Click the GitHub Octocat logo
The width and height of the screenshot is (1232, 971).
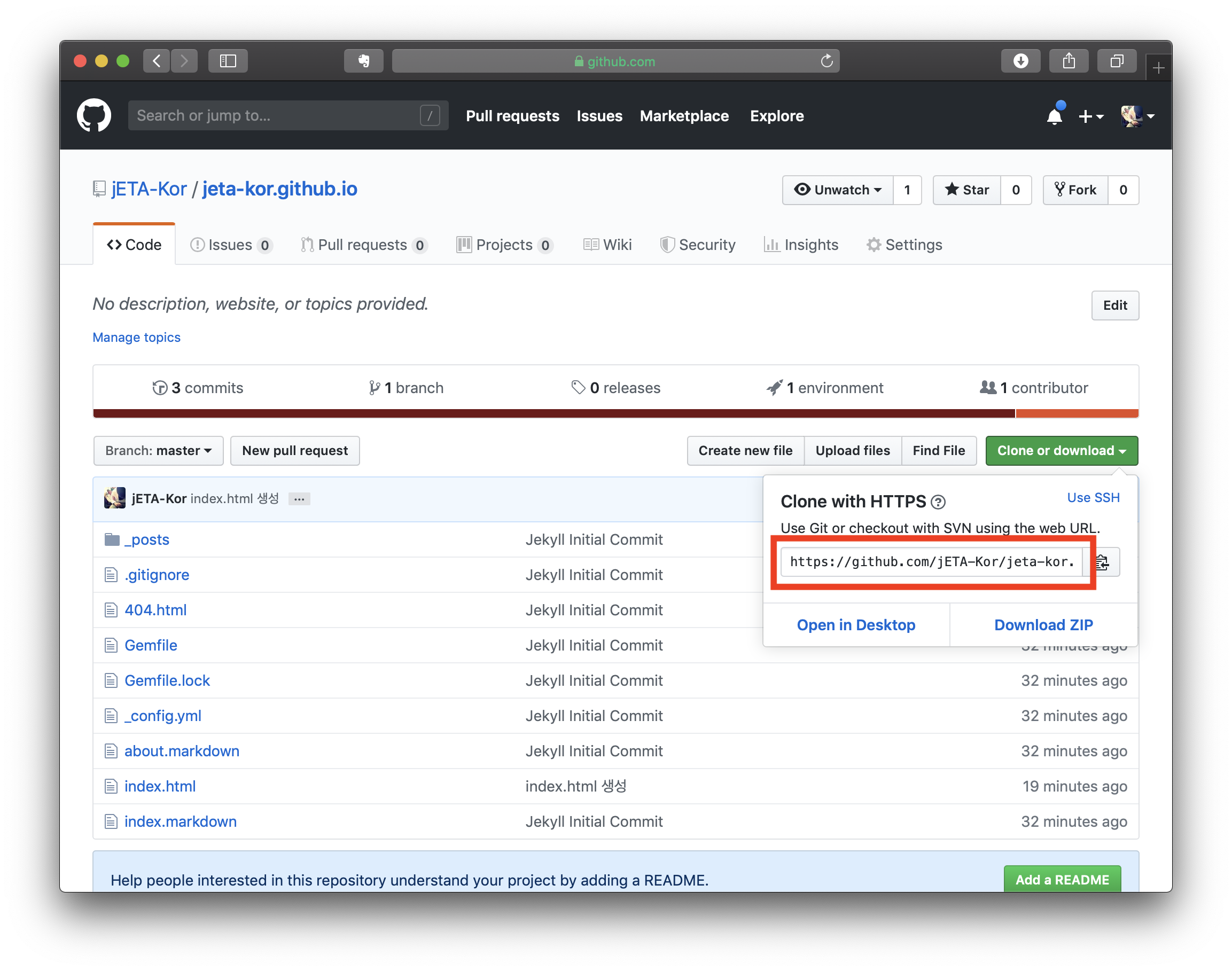click(94, 115)
